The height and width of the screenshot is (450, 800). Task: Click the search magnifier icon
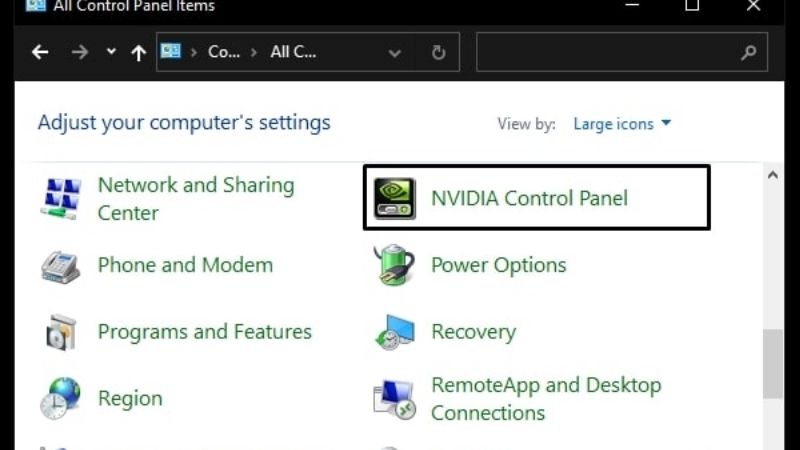[748, 52]
